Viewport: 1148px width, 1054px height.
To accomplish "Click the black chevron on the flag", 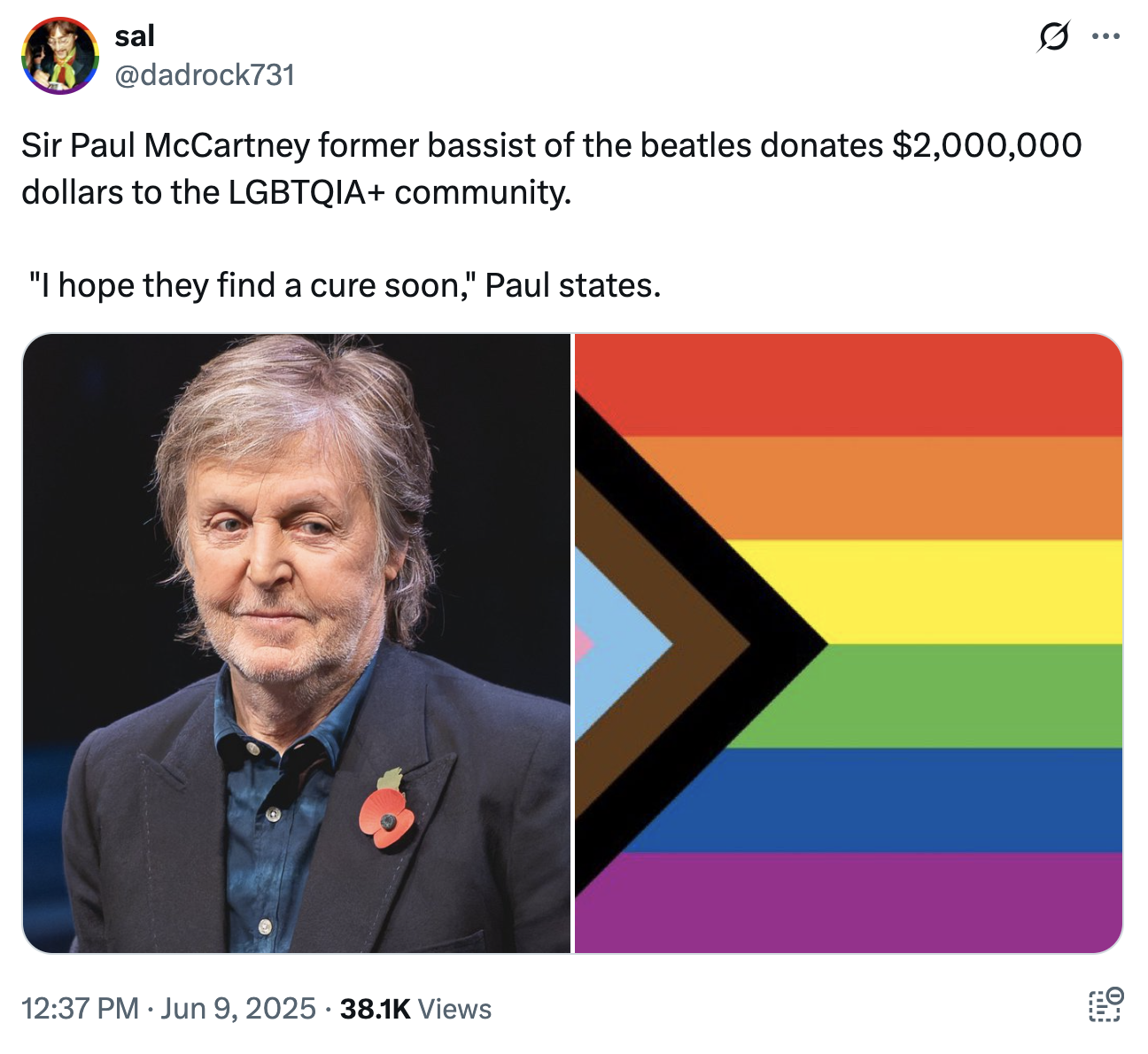I will (778, 644).
